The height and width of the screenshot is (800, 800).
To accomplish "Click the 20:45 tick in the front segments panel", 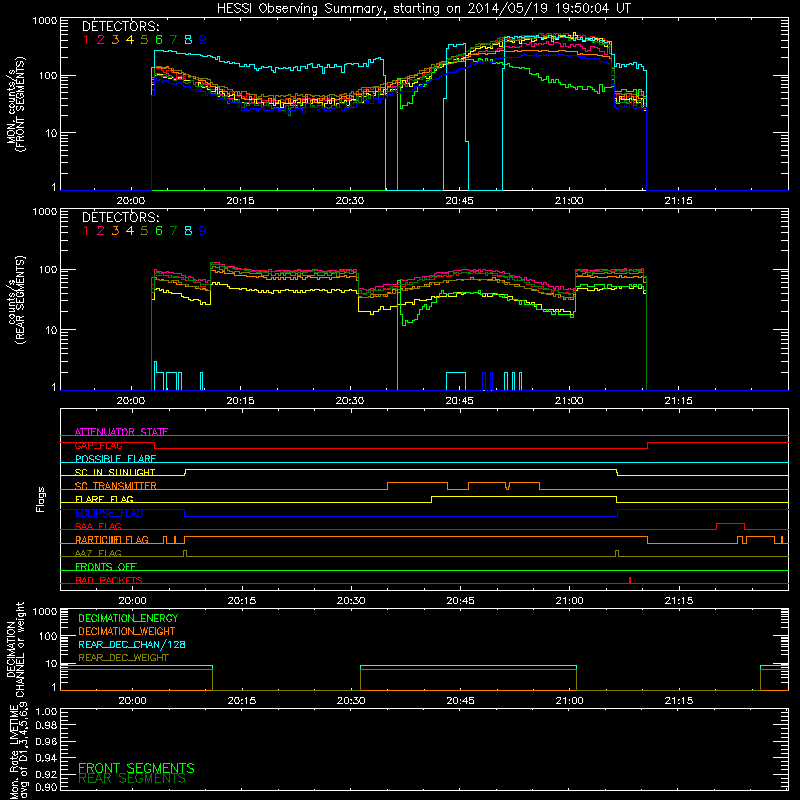I will (x=460, y=201).
